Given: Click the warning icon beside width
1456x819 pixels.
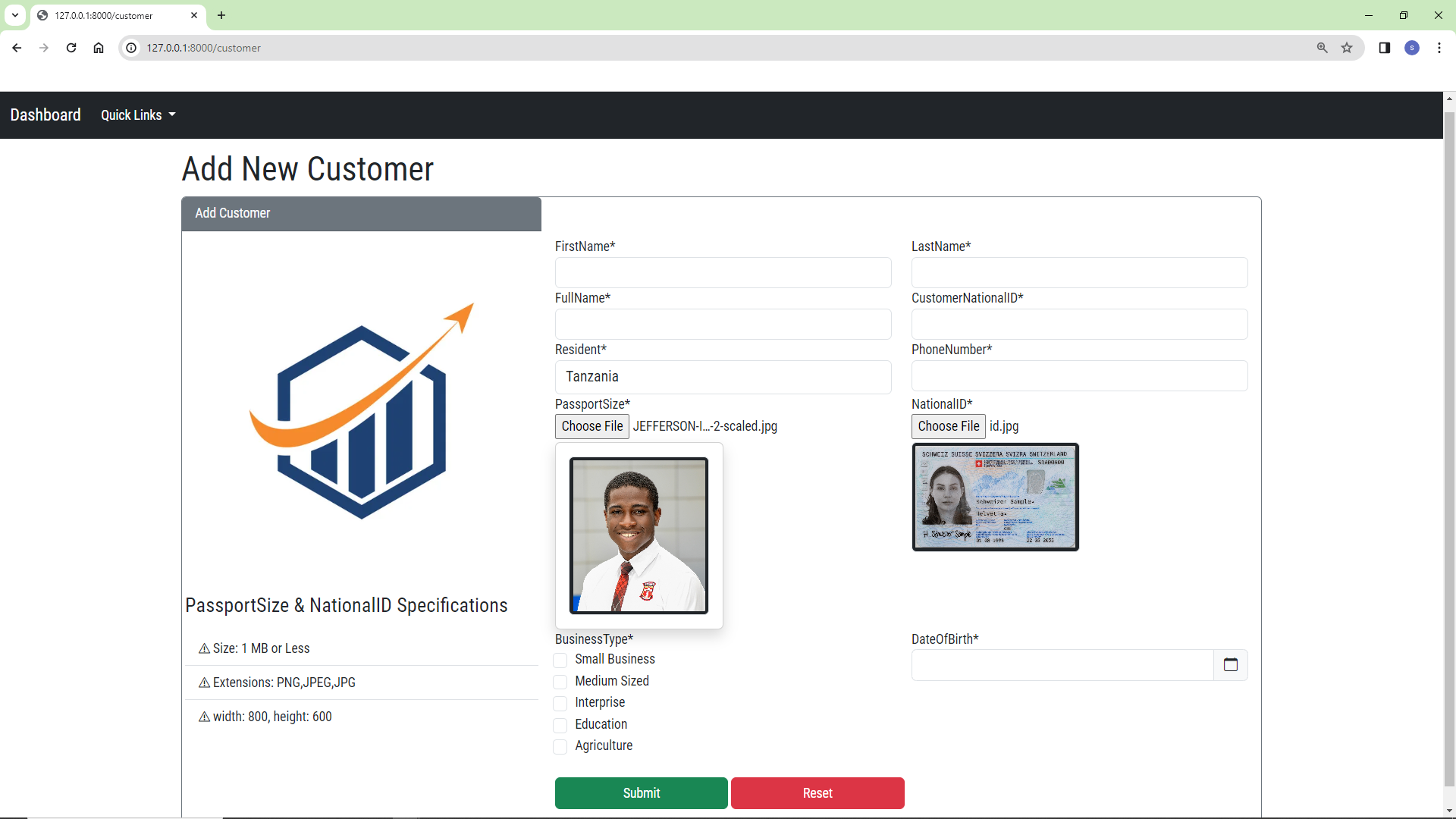Looking at the screenshot, I should 204,717.
